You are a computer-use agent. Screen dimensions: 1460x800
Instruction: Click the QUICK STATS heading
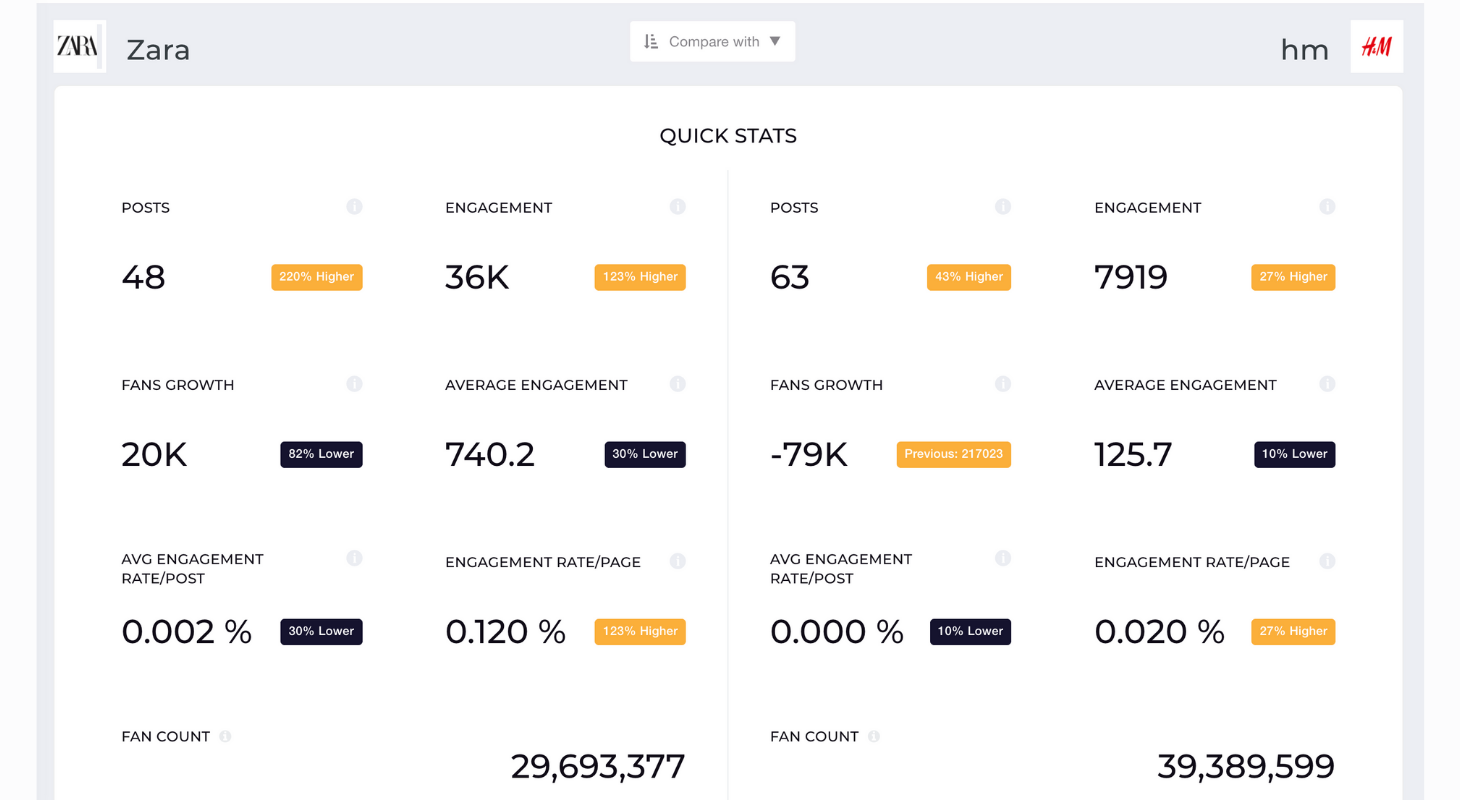point(728,136)
